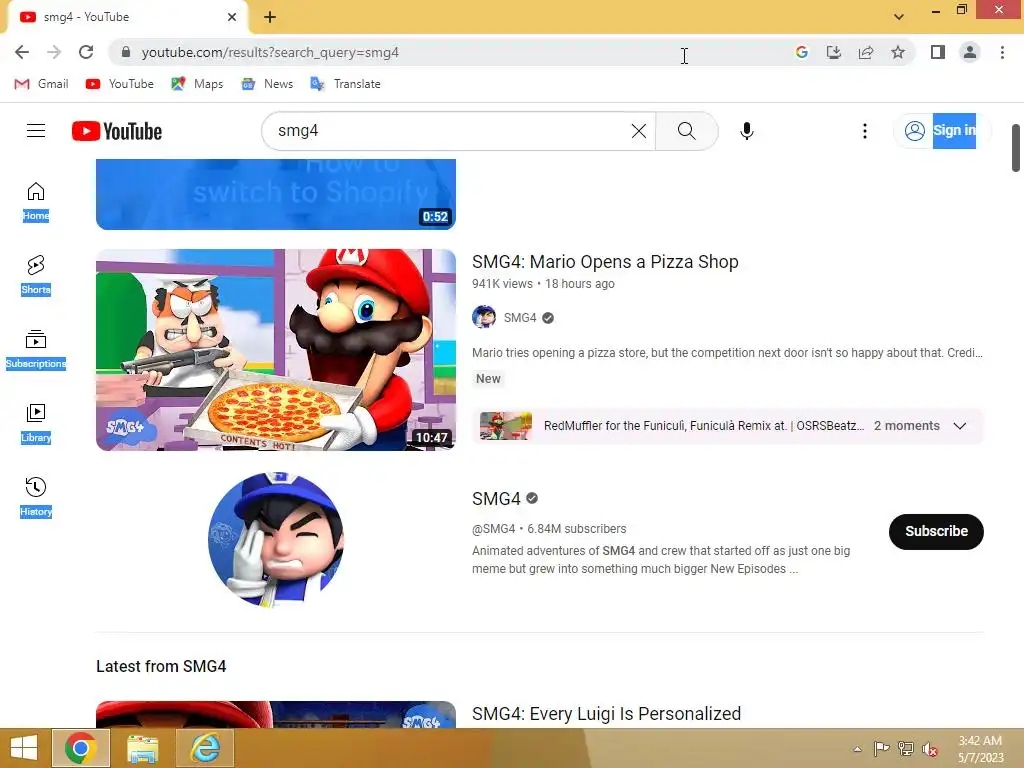1024x768 pixels.
Task: Open Every Luigi Is Personalized thumbnail
Action: click(276, 714)
